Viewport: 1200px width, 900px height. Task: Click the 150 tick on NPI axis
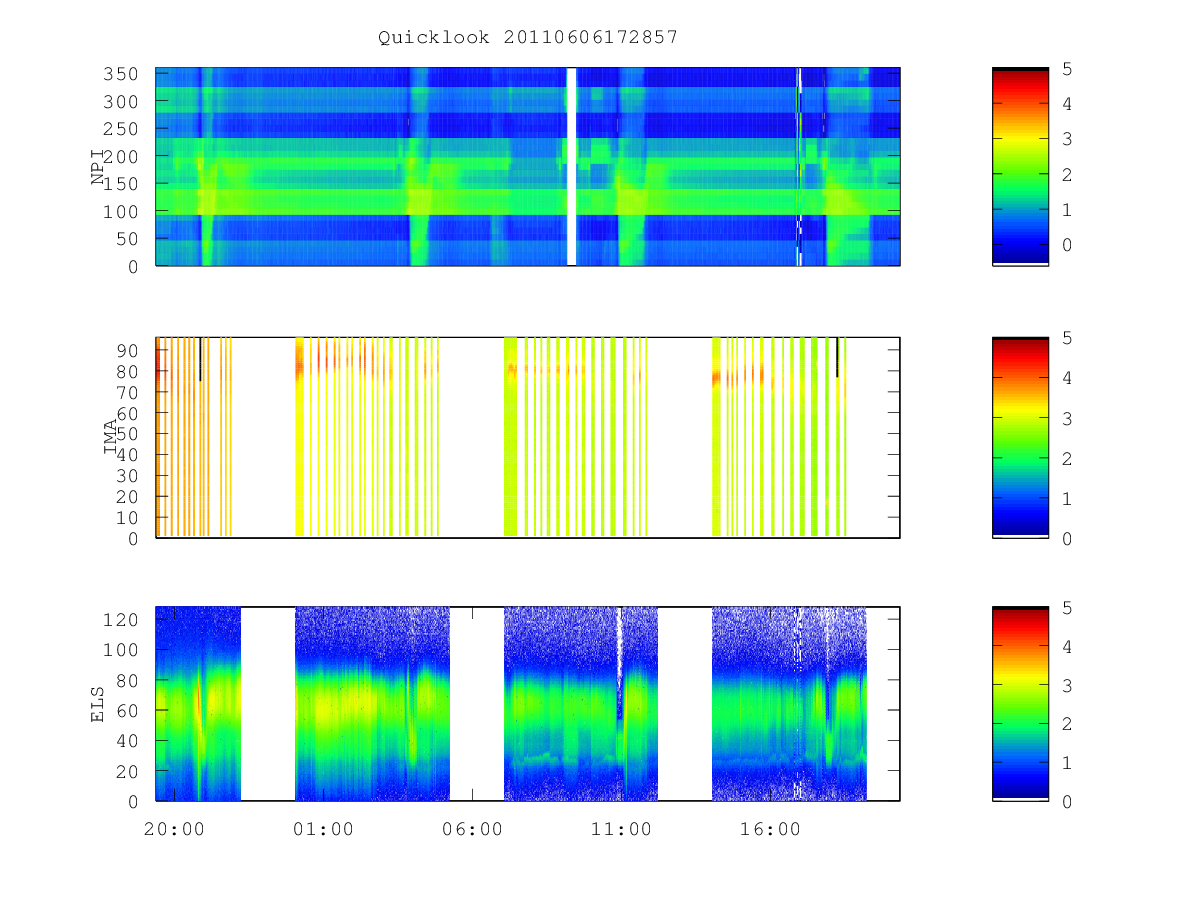click(121, 184)
